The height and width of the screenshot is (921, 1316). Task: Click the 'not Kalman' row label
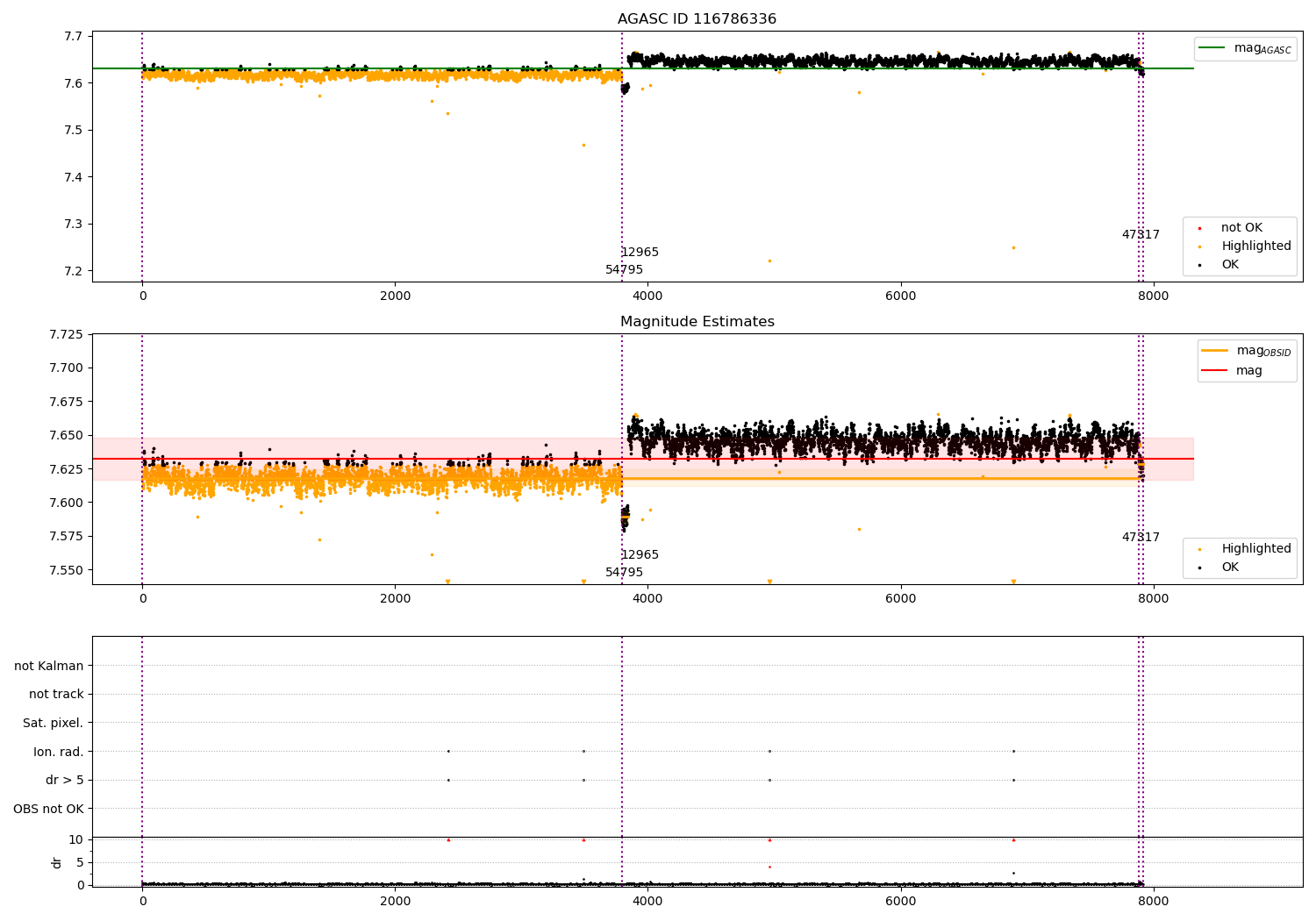(x=49, y=666)
